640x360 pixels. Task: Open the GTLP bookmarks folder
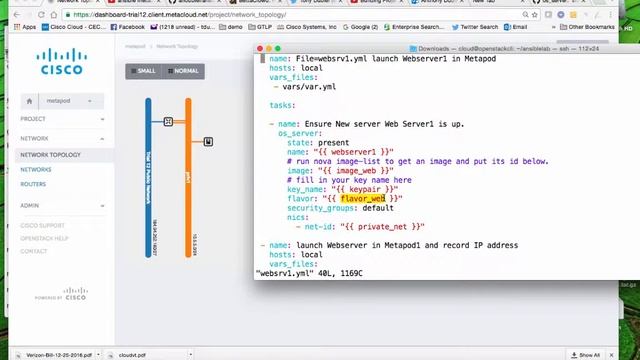[x=260, y=27]
